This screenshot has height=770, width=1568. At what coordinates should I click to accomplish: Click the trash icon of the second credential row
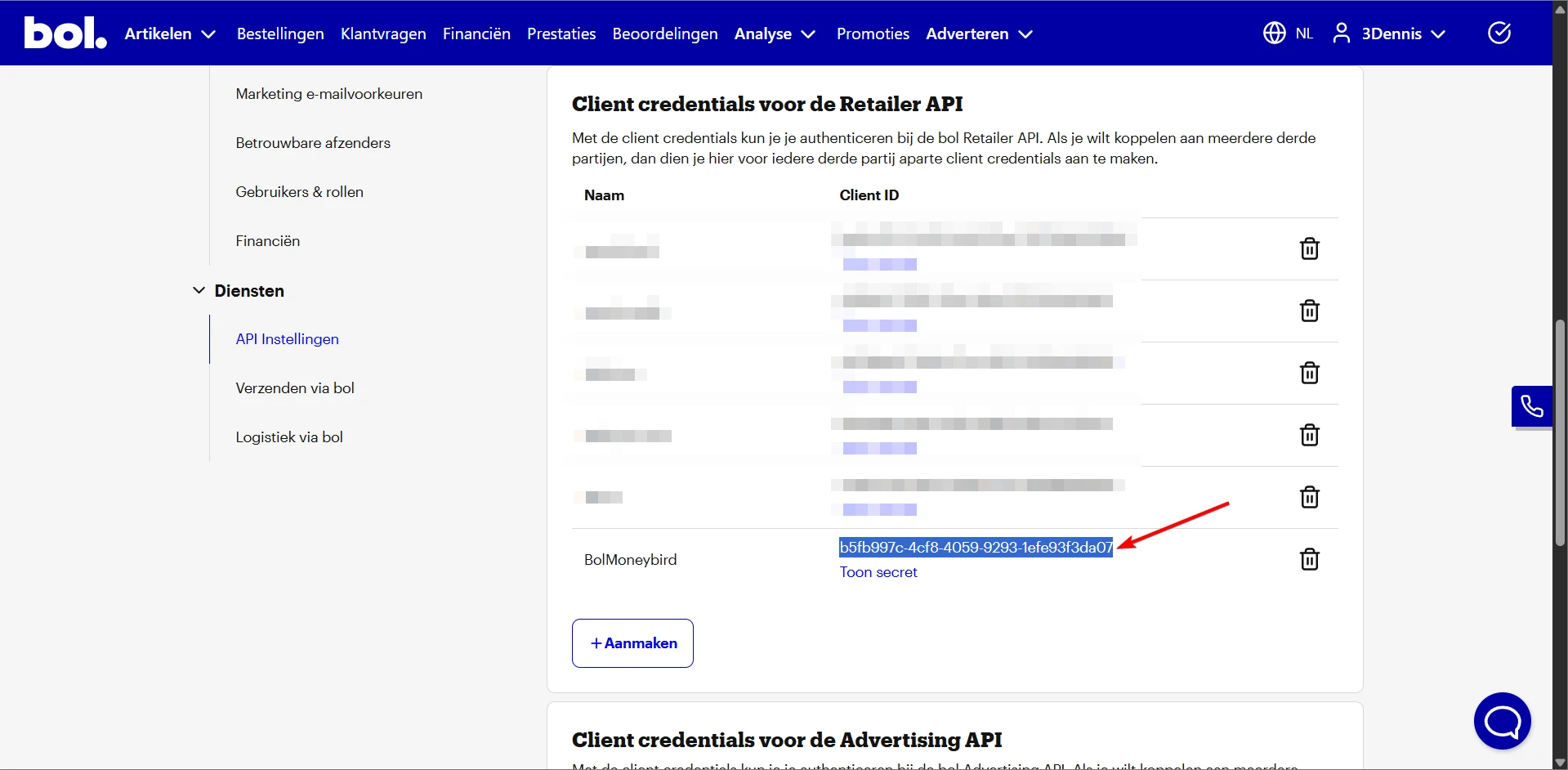click(x=1309, y=311)
